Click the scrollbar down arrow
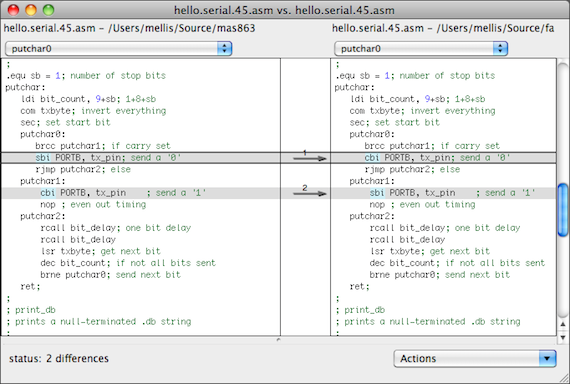Viewport: 570px width, 384px height. [563, 337]
